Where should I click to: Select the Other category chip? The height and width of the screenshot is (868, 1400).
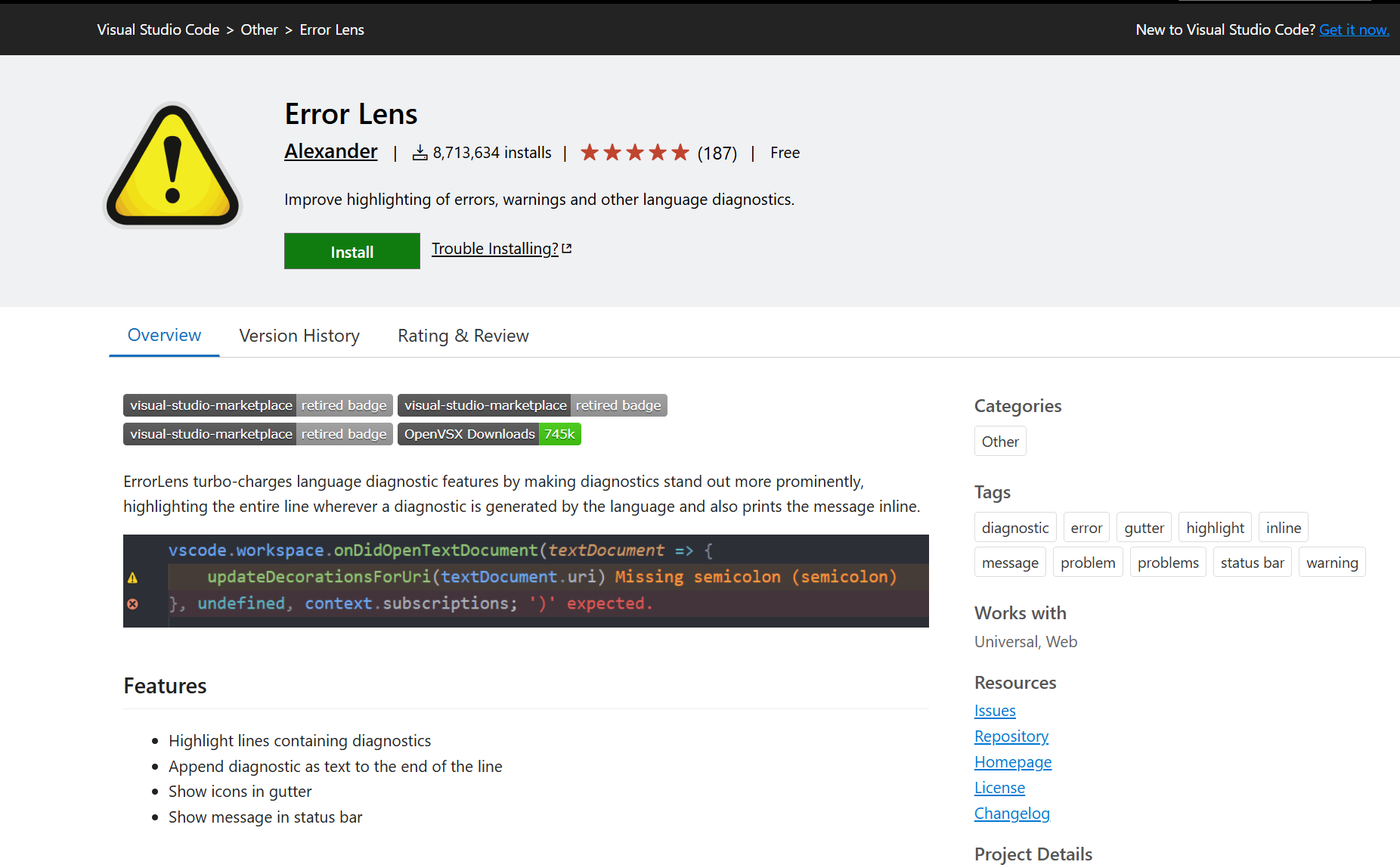click(1000, 442)
